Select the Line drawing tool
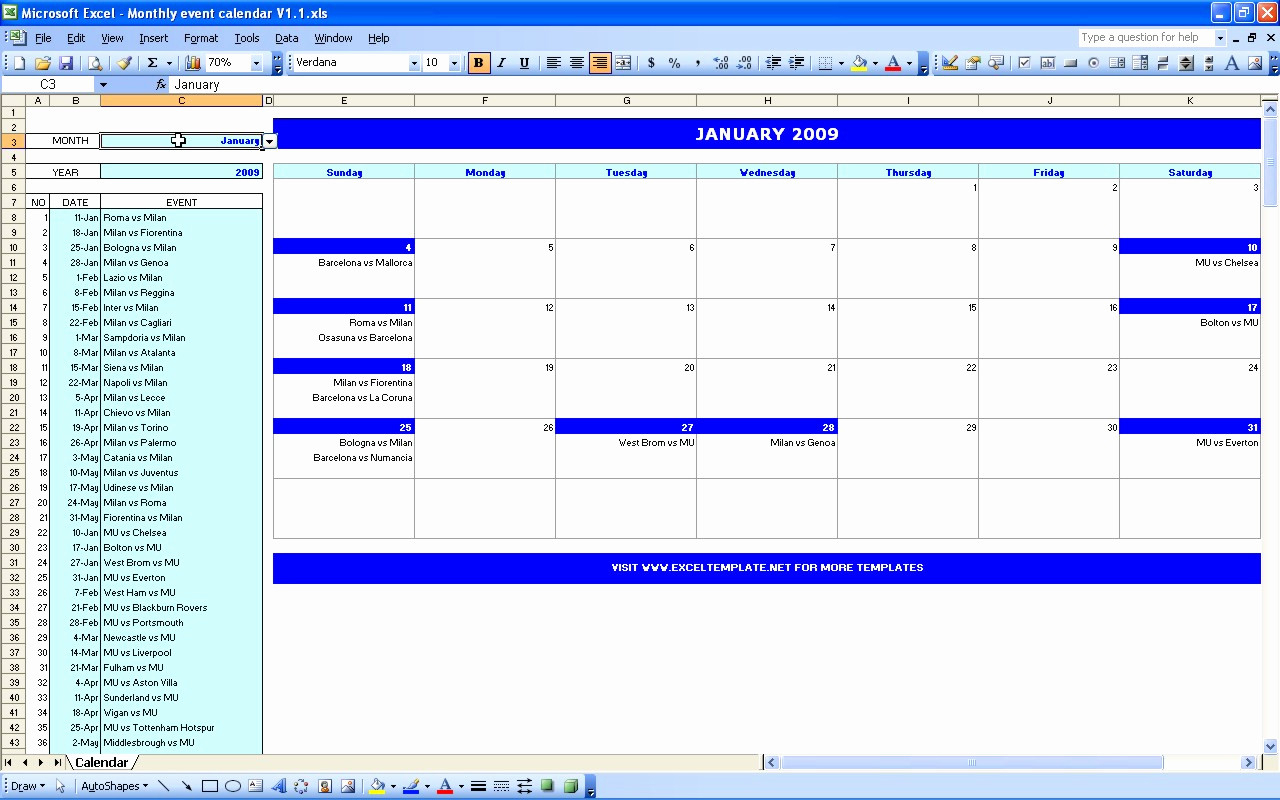1280x800 pixels. [164, 786]
